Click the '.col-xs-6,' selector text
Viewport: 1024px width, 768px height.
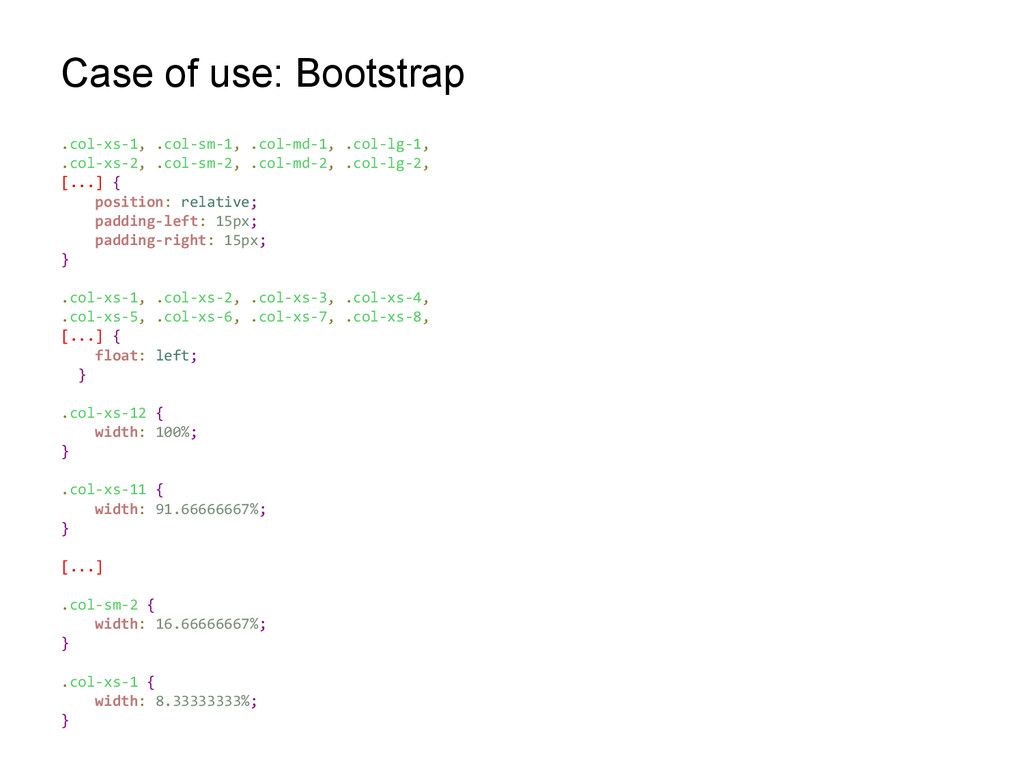coord(199,317)
